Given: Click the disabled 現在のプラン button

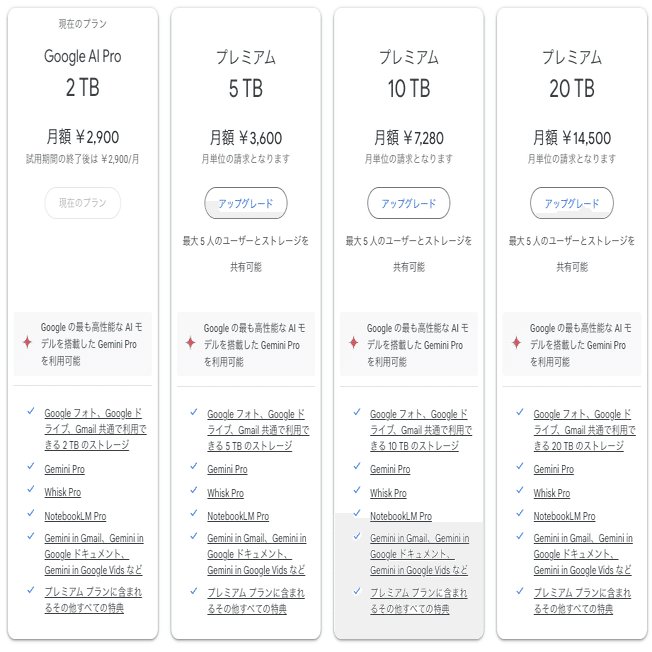Looking at the screenshot, I should (x=83, y=203).
